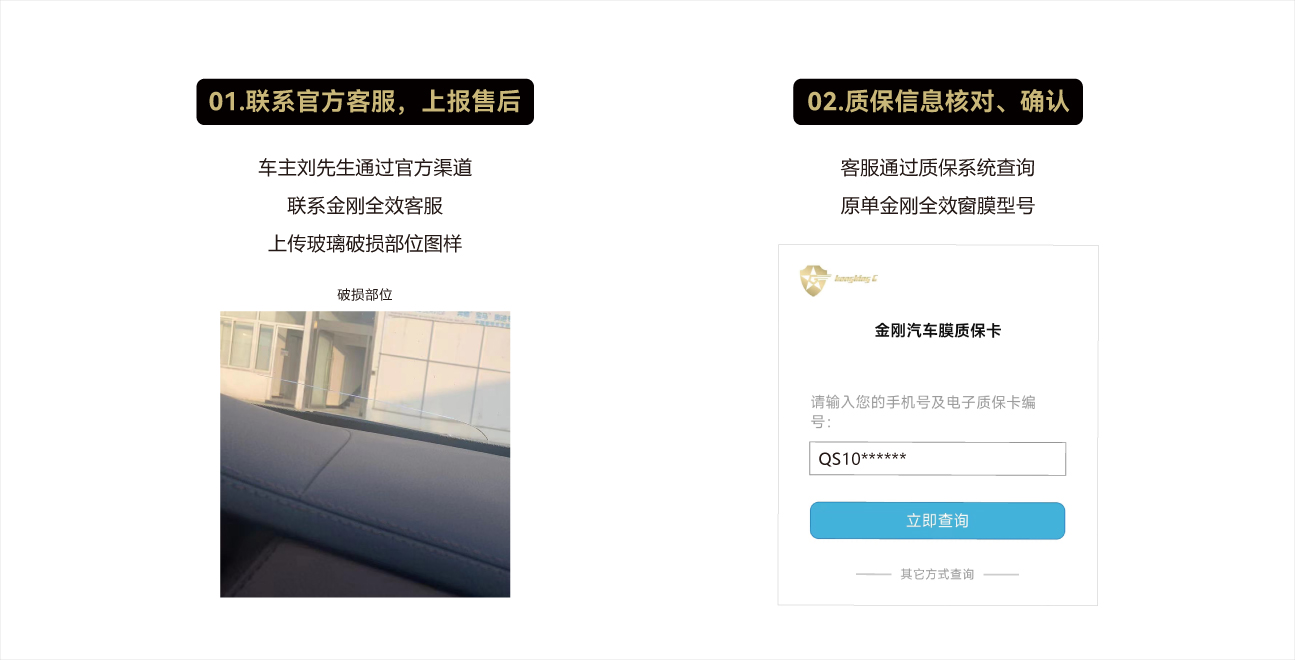This screenshot has height=660, width=1295.
Task: Click the 金刚汽车膜质保卡 card title
Action: click(938, 330)
